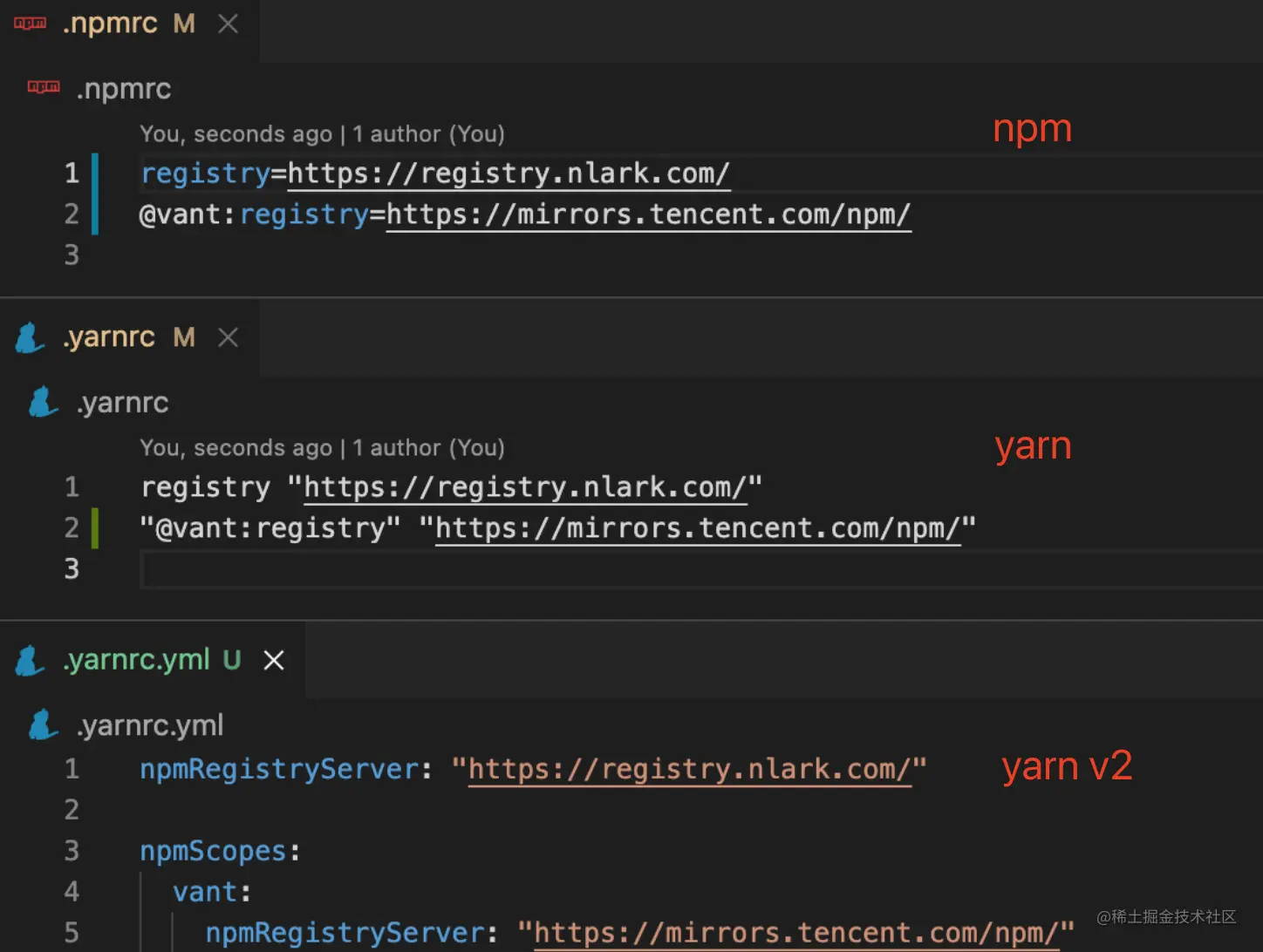This screenshot has height=952, width=1263.
Task: Click '@vant:' scope text in .npmrc
Action: tap(188, 214)
